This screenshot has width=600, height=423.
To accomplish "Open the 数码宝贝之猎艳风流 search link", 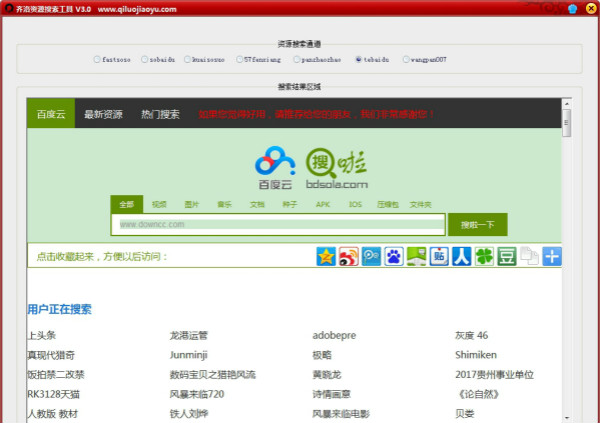I will (x=213, y=374).
